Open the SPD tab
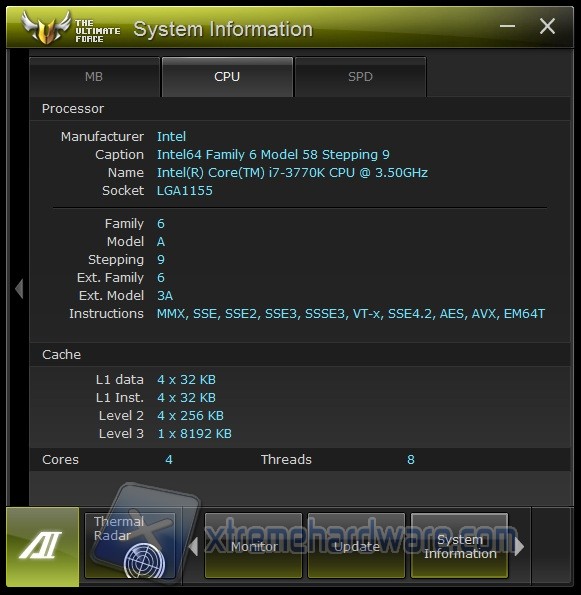This screenshot has width=581, height=595. (x=361, y=77)
